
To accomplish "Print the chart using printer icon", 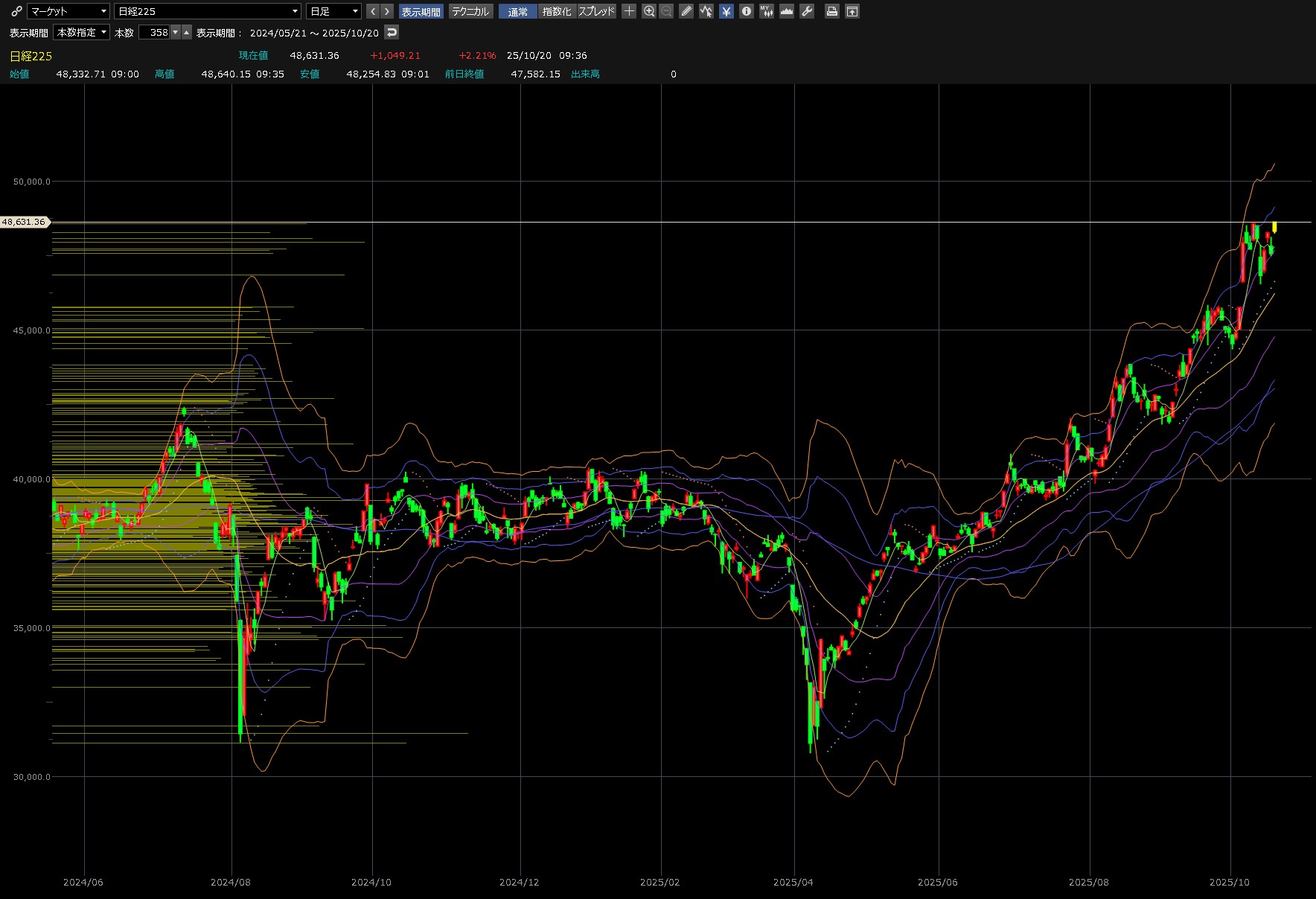I will coord(832,11).
